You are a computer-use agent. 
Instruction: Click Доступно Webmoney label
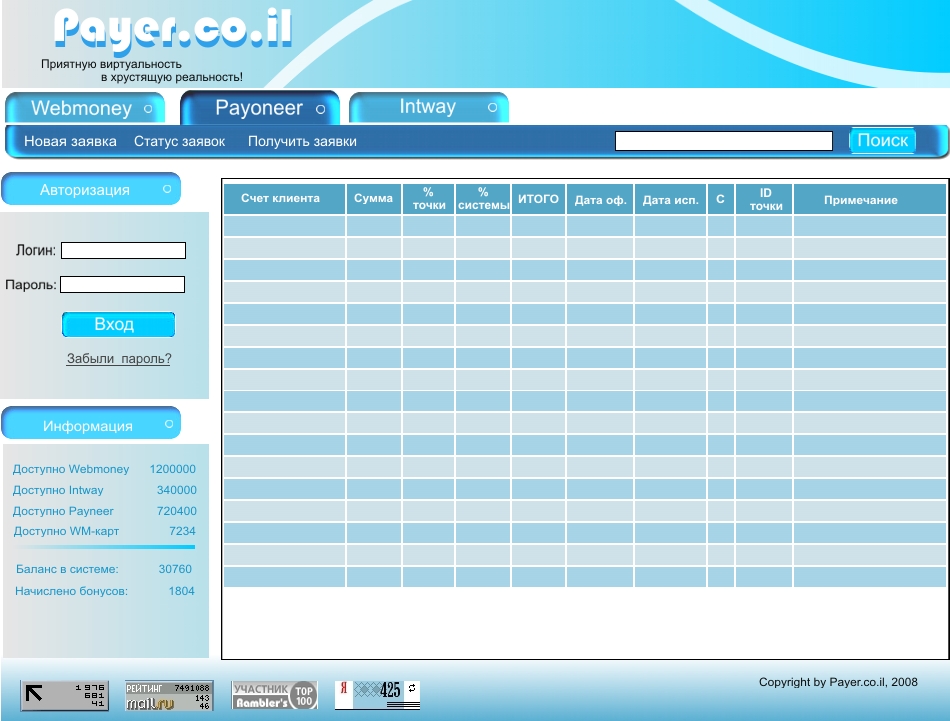coord(71,469)
